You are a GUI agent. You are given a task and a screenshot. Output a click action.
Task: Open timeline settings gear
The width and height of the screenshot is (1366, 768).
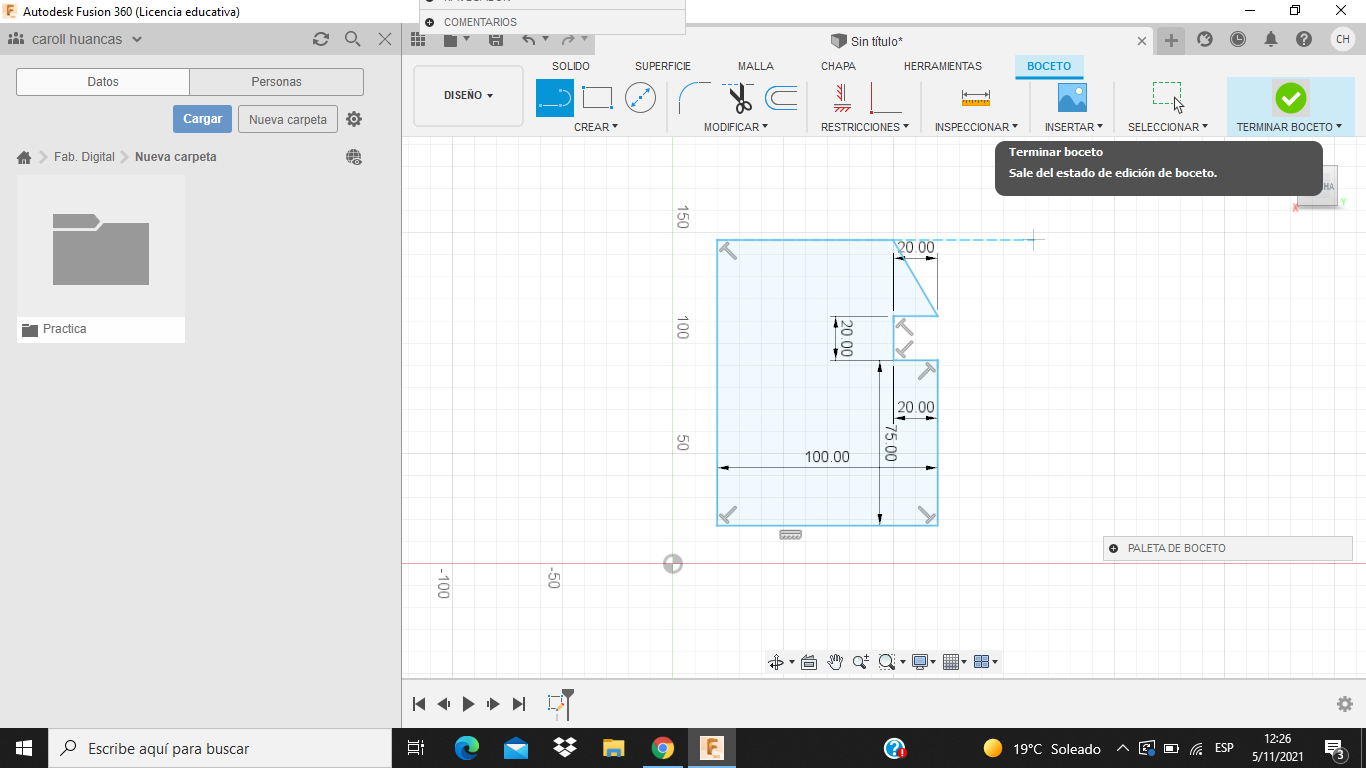pos(1345,704)
